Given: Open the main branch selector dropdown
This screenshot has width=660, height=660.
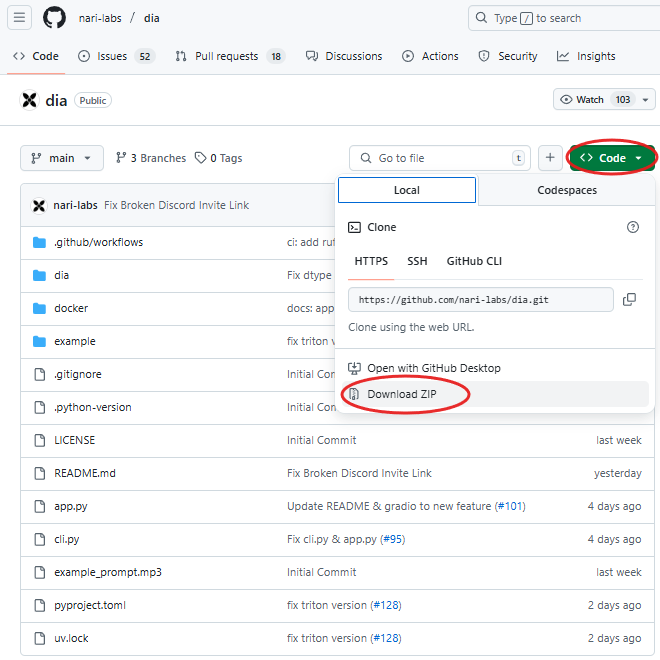Looking at the screenshot, I should pyautogui.click(x=62, y=158).
